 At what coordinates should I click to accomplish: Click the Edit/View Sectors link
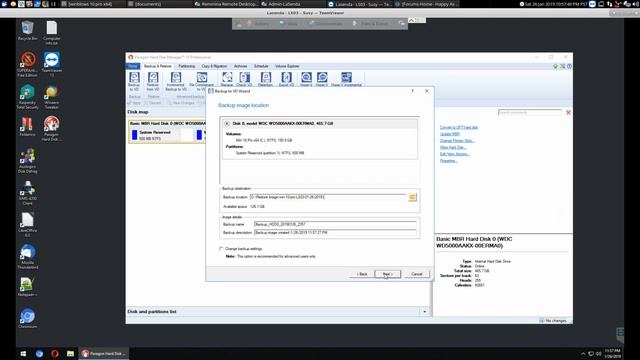[x=455, y=154]
